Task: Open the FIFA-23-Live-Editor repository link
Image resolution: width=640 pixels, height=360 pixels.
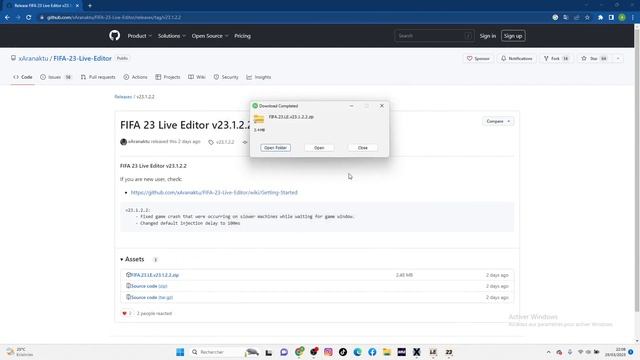Action: pos(82,59)
